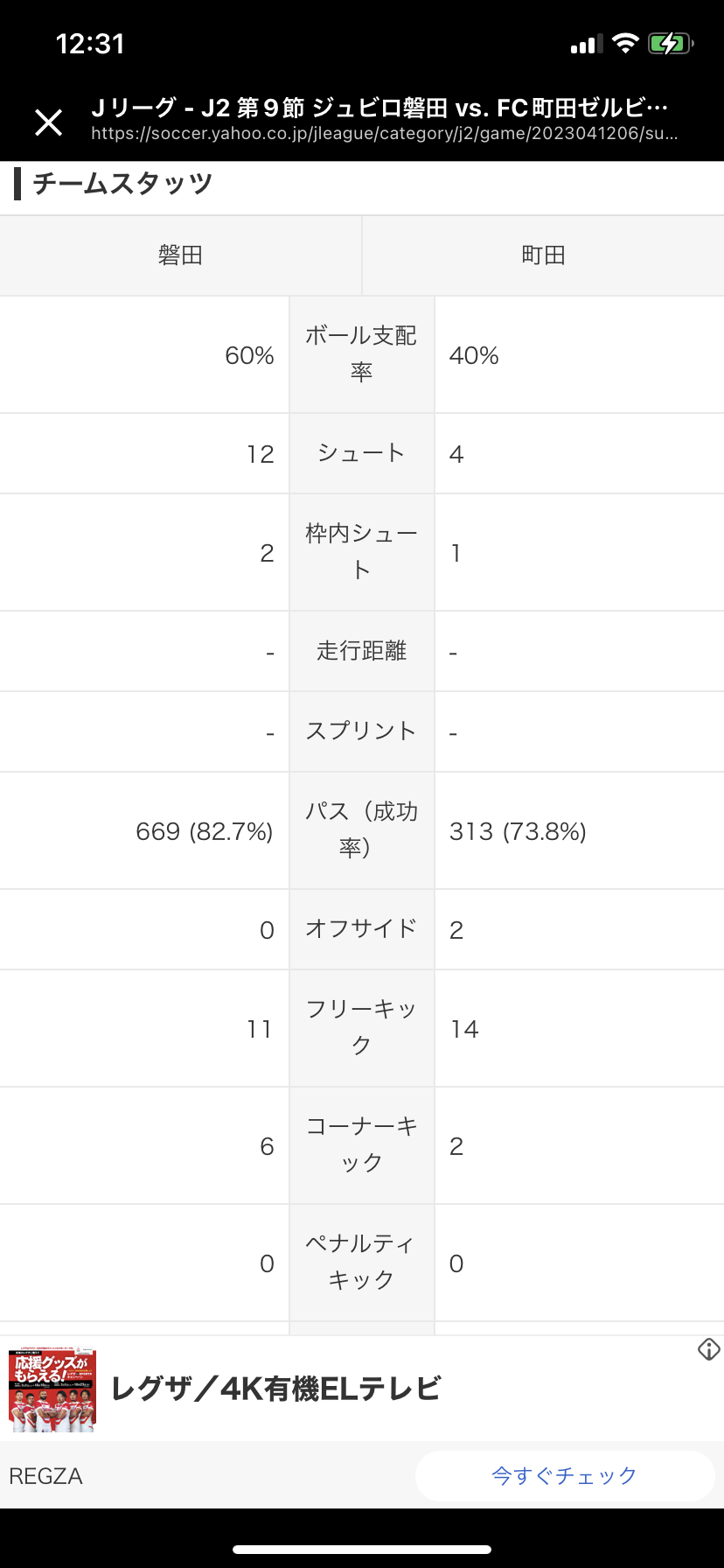Image resolution: width=724 pixels, height=1568 pixels.
Task: Tap the Wi-Fi status icon
Action: pos(625,44)
